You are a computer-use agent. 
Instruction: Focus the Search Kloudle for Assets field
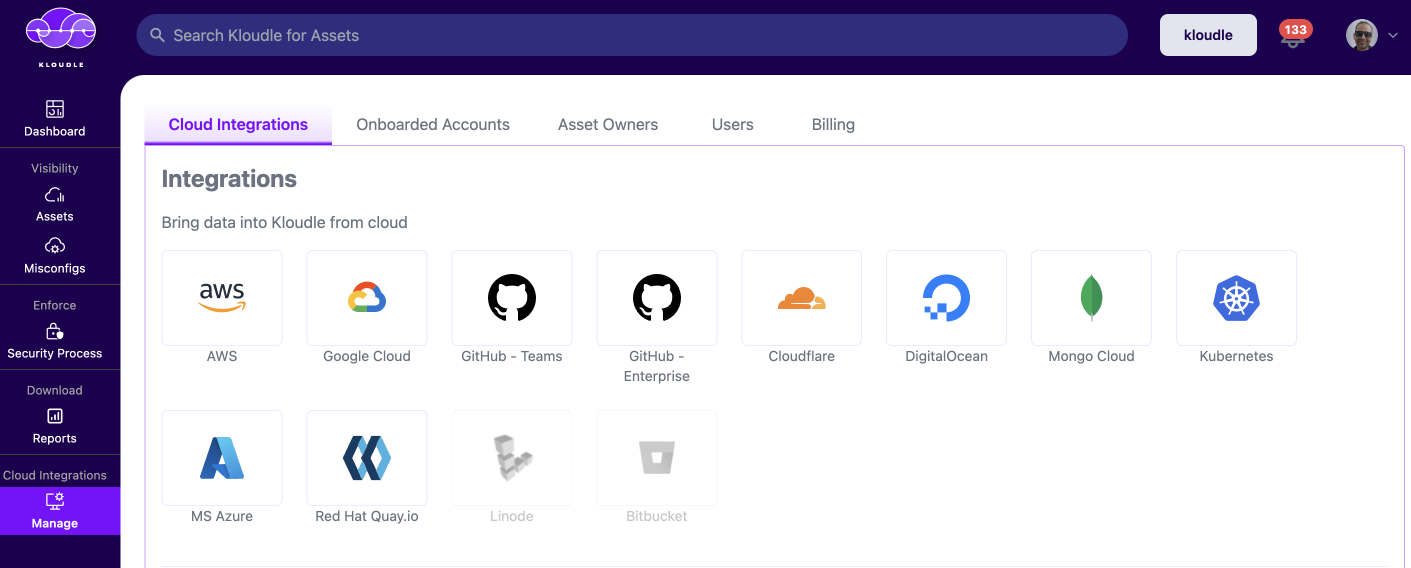click(632, 35)
